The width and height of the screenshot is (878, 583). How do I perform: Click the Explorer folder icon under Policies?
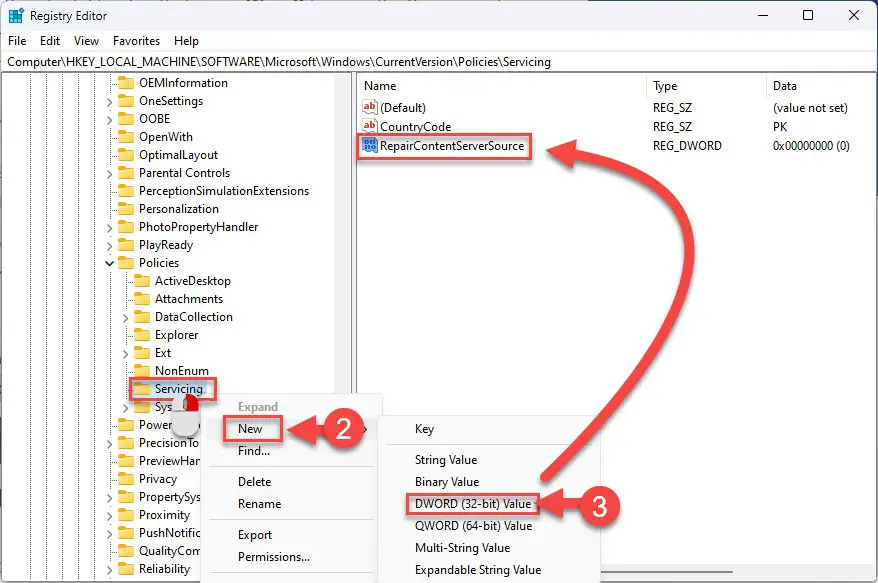[x=142, y=335]
